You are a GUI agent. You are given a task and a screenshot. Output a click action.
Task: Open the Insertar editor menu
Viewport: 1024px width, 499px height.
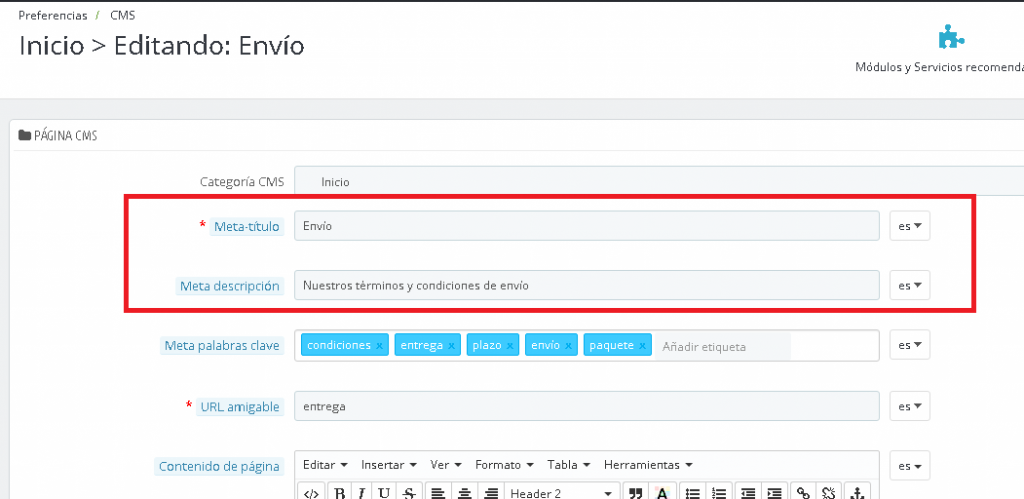(x=388, y=465)
